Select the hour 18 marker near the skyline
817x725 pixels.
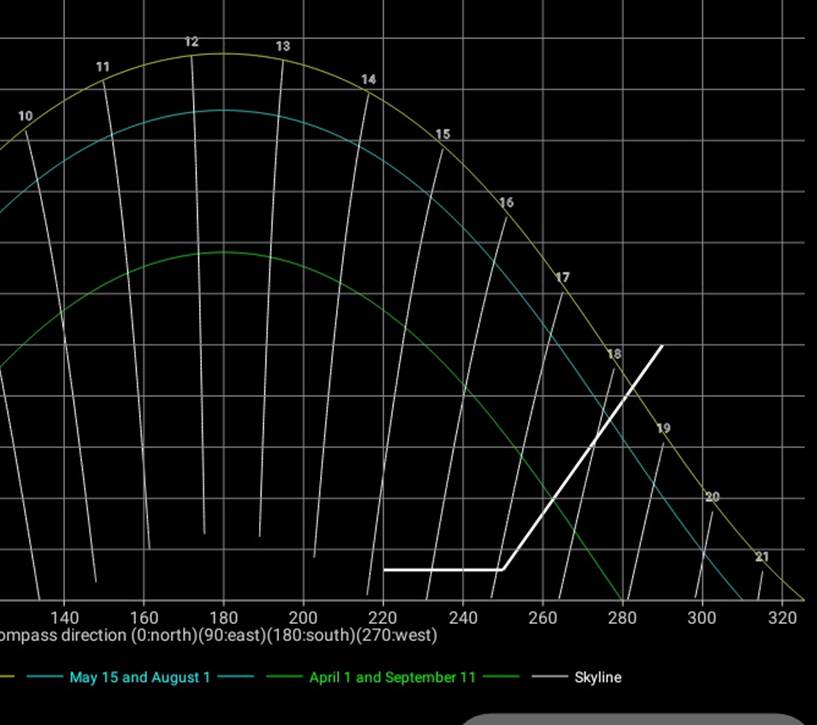614,355
